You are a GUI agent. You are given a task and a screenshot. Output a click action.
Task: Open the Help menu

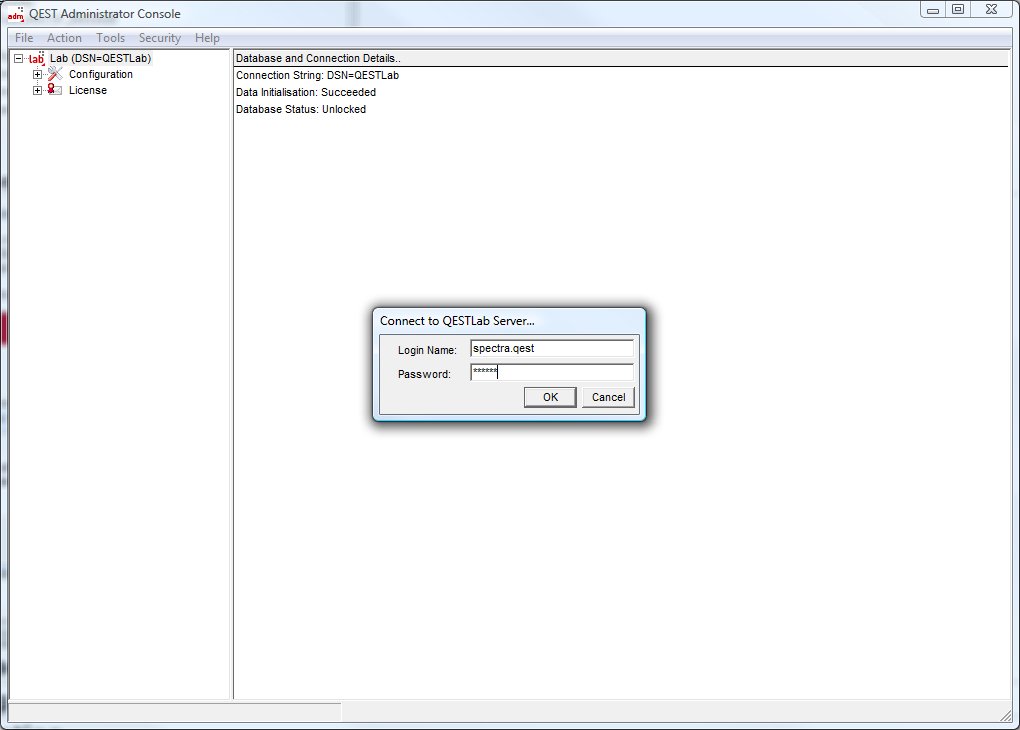[x=207, y=38]
